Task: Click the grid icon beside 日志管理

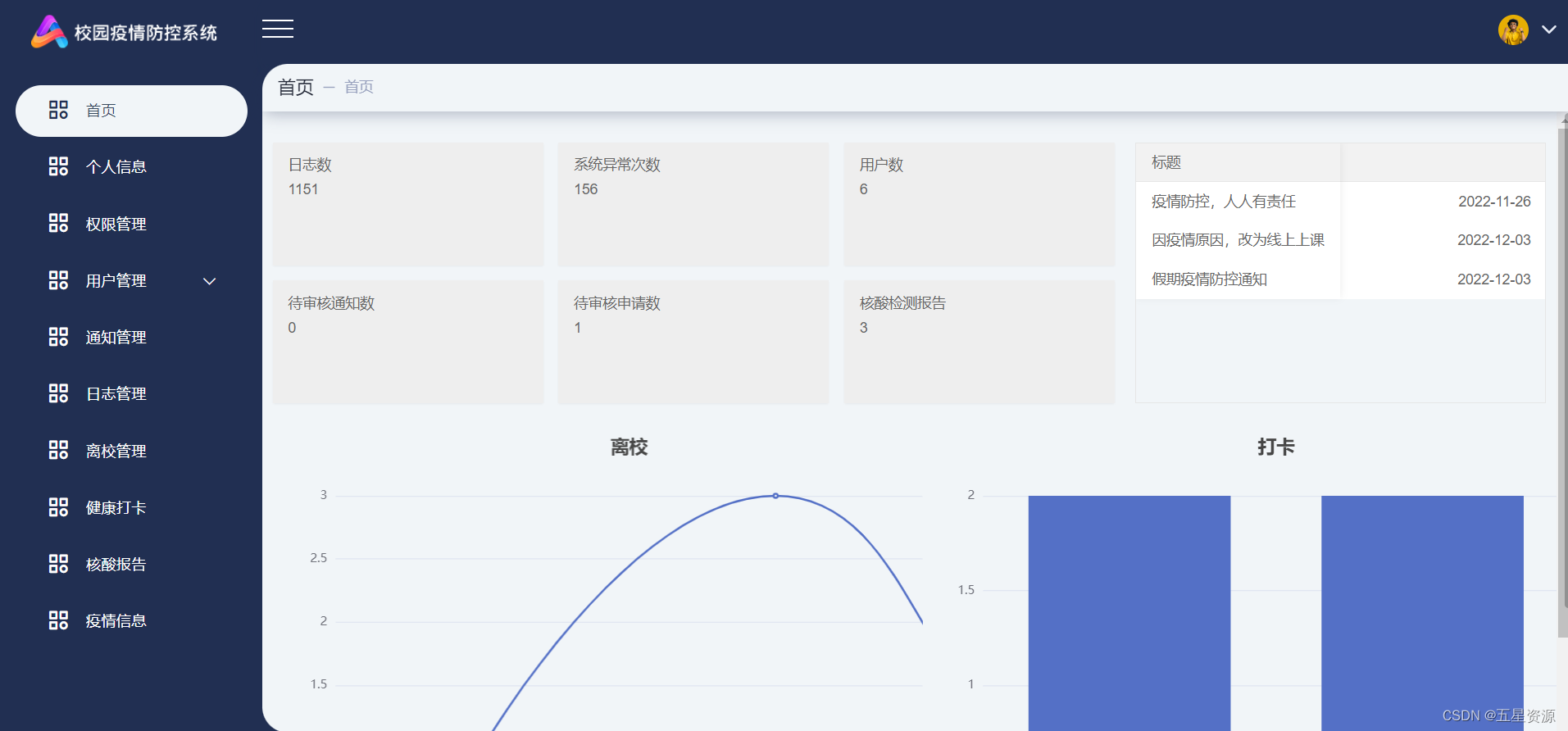Action: [58, 393]
